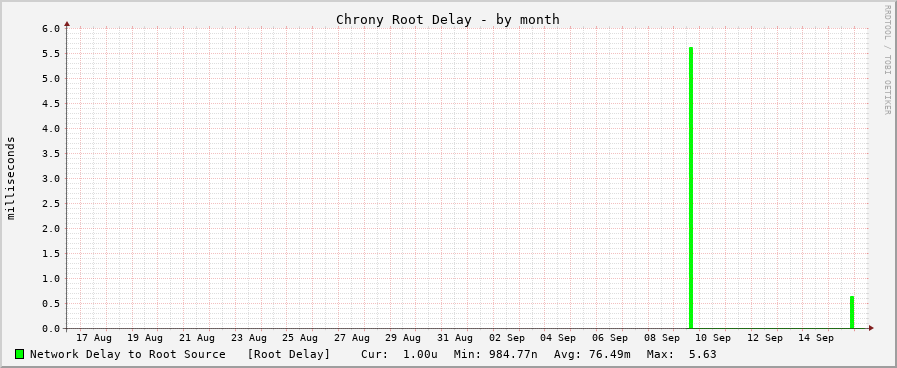897x368 pixels.
Task: Click the '4.5' y-axis value
Action: tap(51, 104)
